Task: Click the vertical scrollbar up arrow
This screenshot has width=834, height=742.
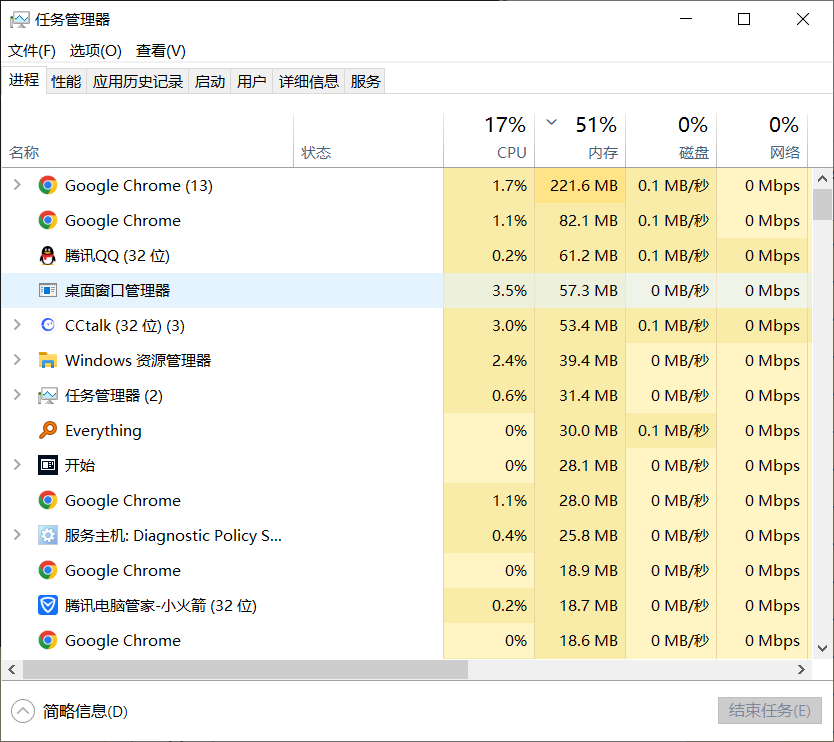Action: pyautogui.click(x=822, y=179)
